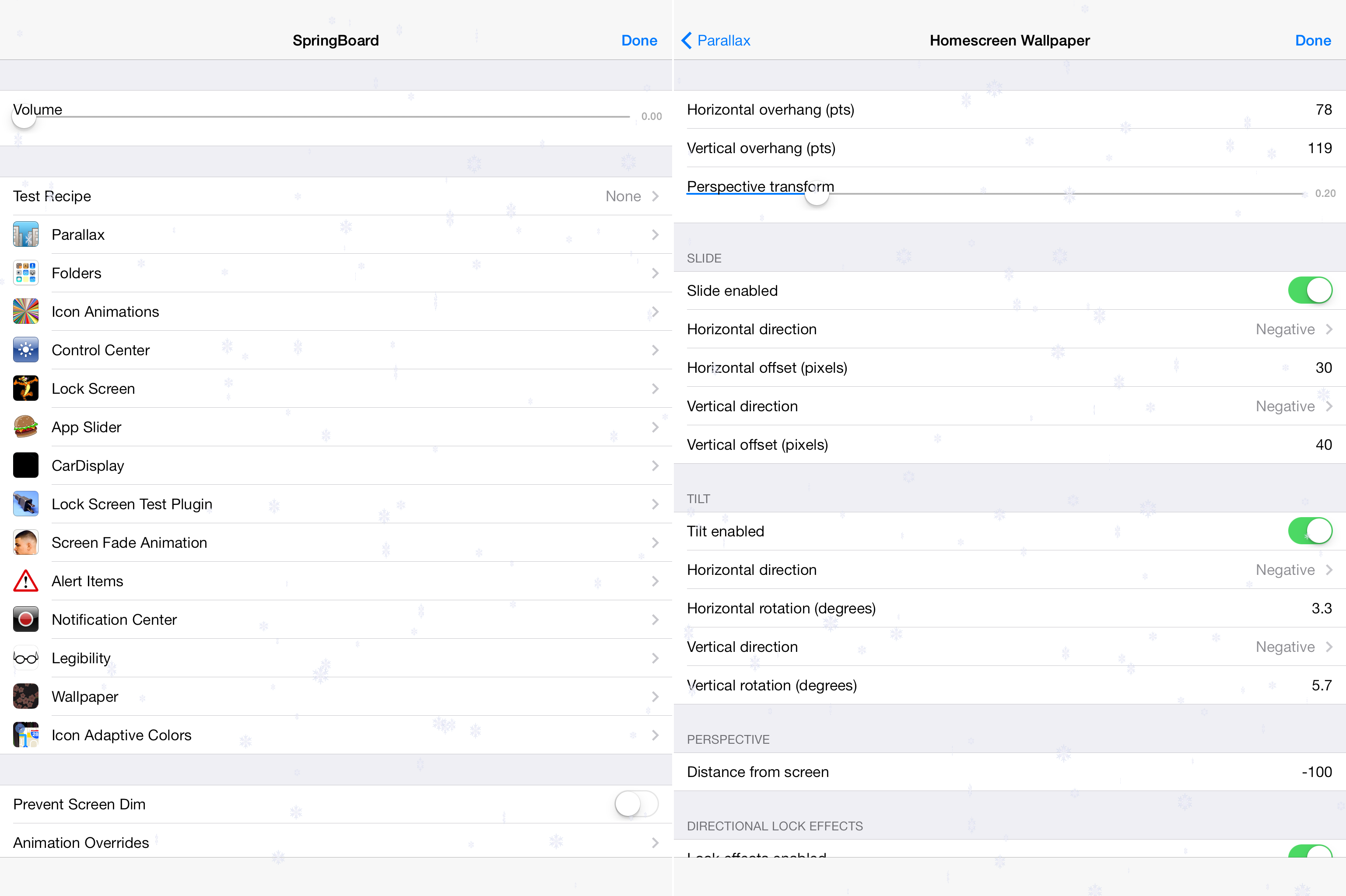Tap the Wallpaper flower icon
1346x896 pixels.
(26, 696)
